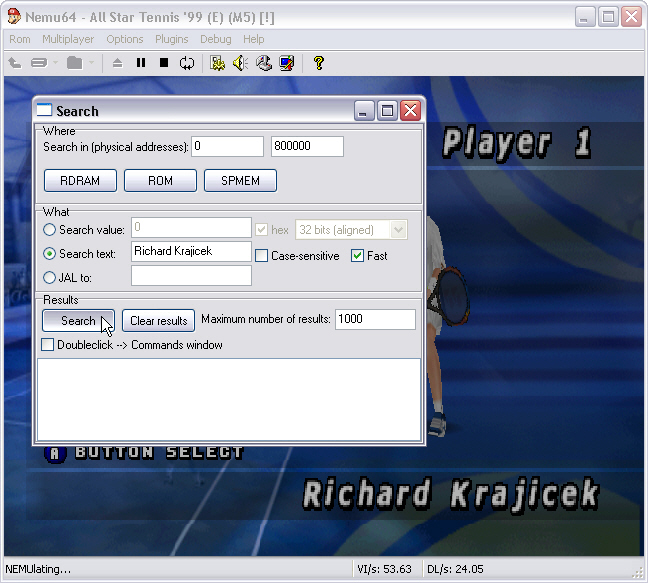Click the SPMEM button

[x=240, y=181]
